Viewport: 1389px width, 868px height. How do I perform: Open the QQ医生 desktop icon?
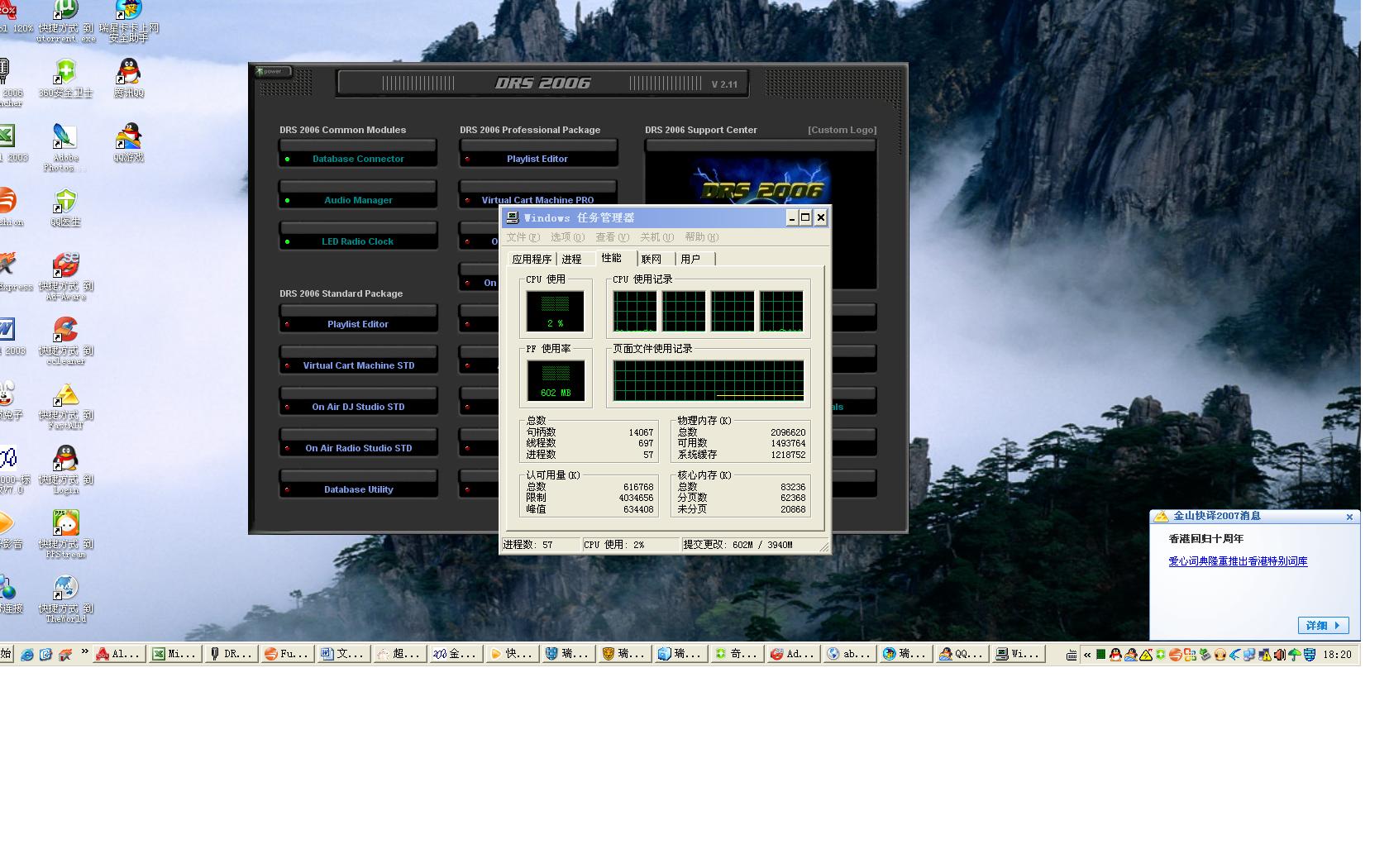(x=65, y=202)
